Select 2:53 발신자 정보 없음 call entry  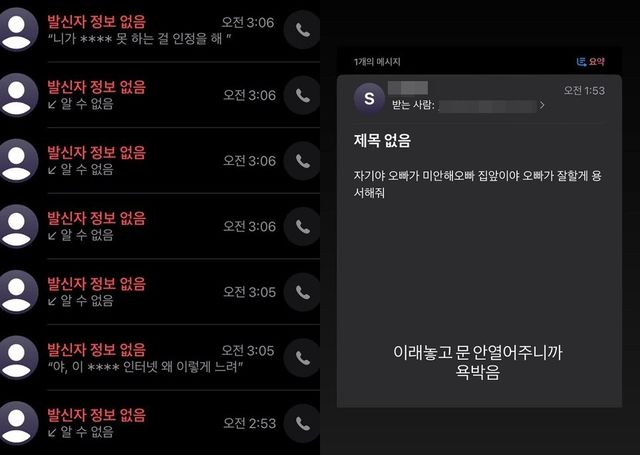160,423
